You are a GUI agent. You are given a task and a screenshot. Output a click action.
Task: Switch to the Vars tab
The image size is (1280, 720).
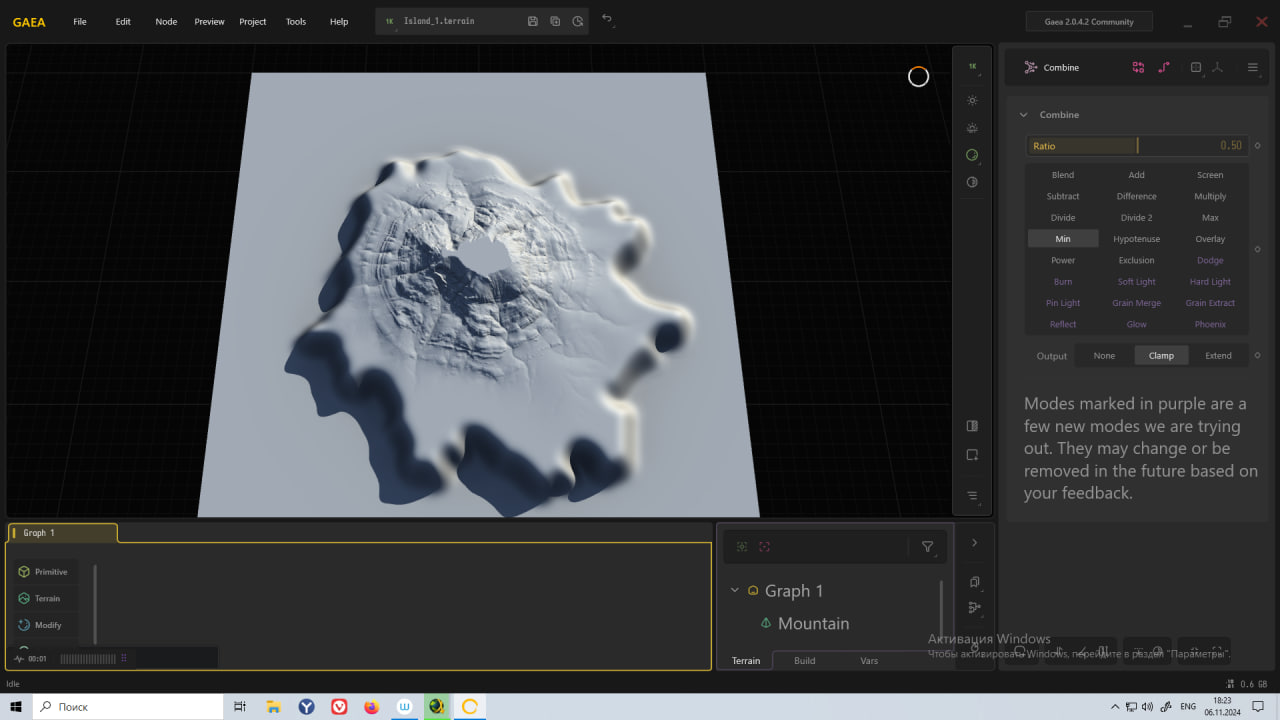(869, 661)
